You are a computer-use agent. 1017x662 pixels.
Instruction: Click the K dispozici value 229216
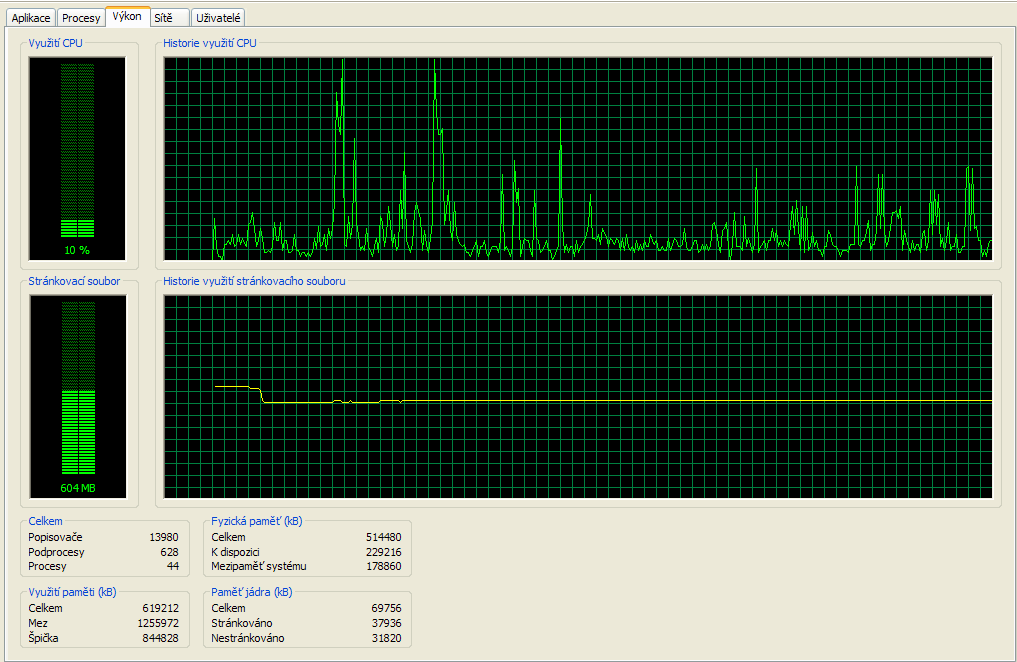[383, 552]
